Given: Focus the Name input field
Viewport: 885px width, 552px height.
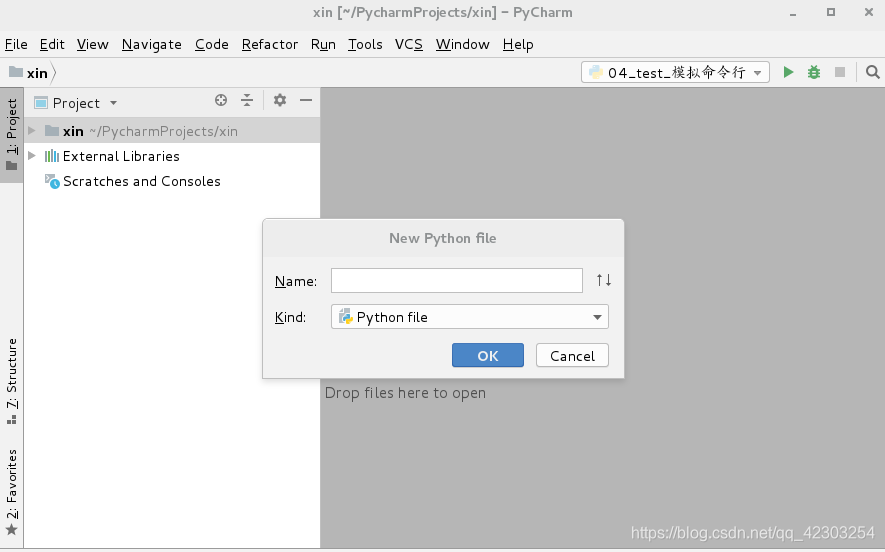Looking at the screenshot, I should (457, 281).
